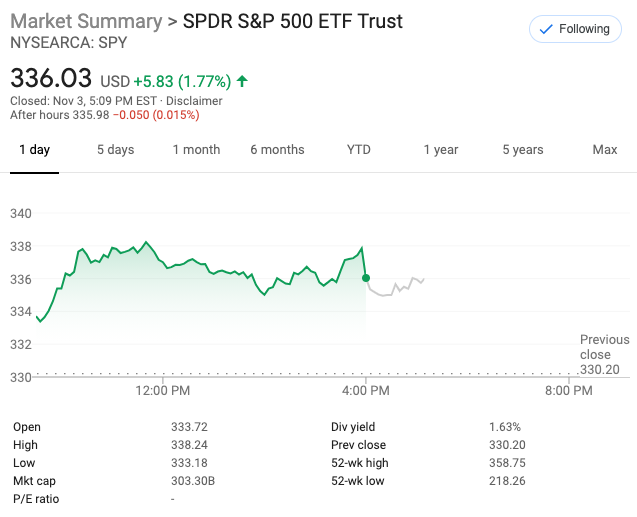View the 5 years chart
Image resolution: width=637 pixels, height=517 pixels.
[x=523, y=150]
